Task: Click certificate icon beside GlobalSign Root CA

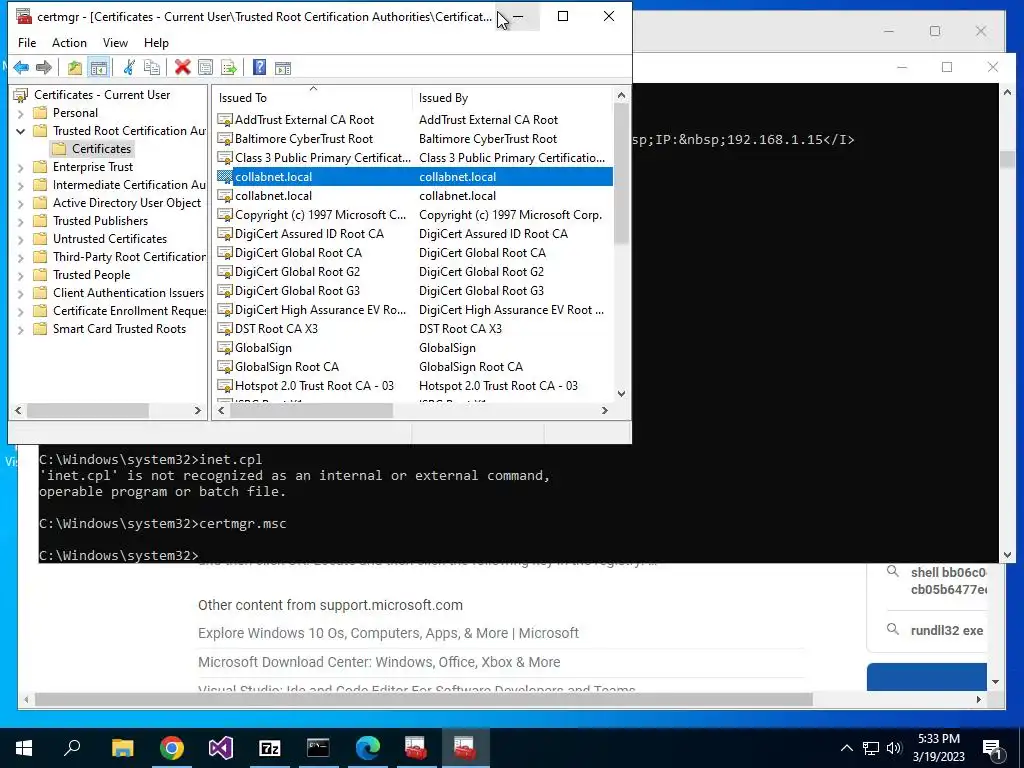Action: 225,367
